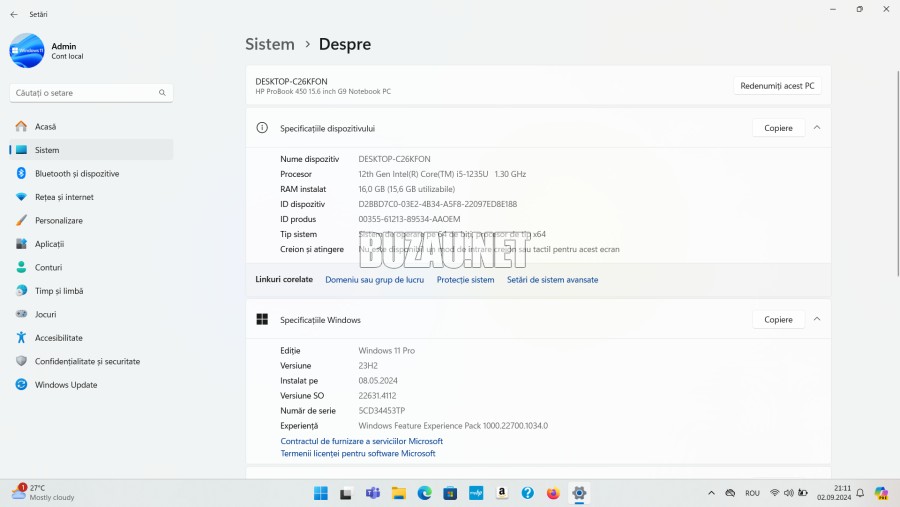Click the OneDrive cloud tray icon
This screenshot has height=507, width=900.
(x=730, y=493)
